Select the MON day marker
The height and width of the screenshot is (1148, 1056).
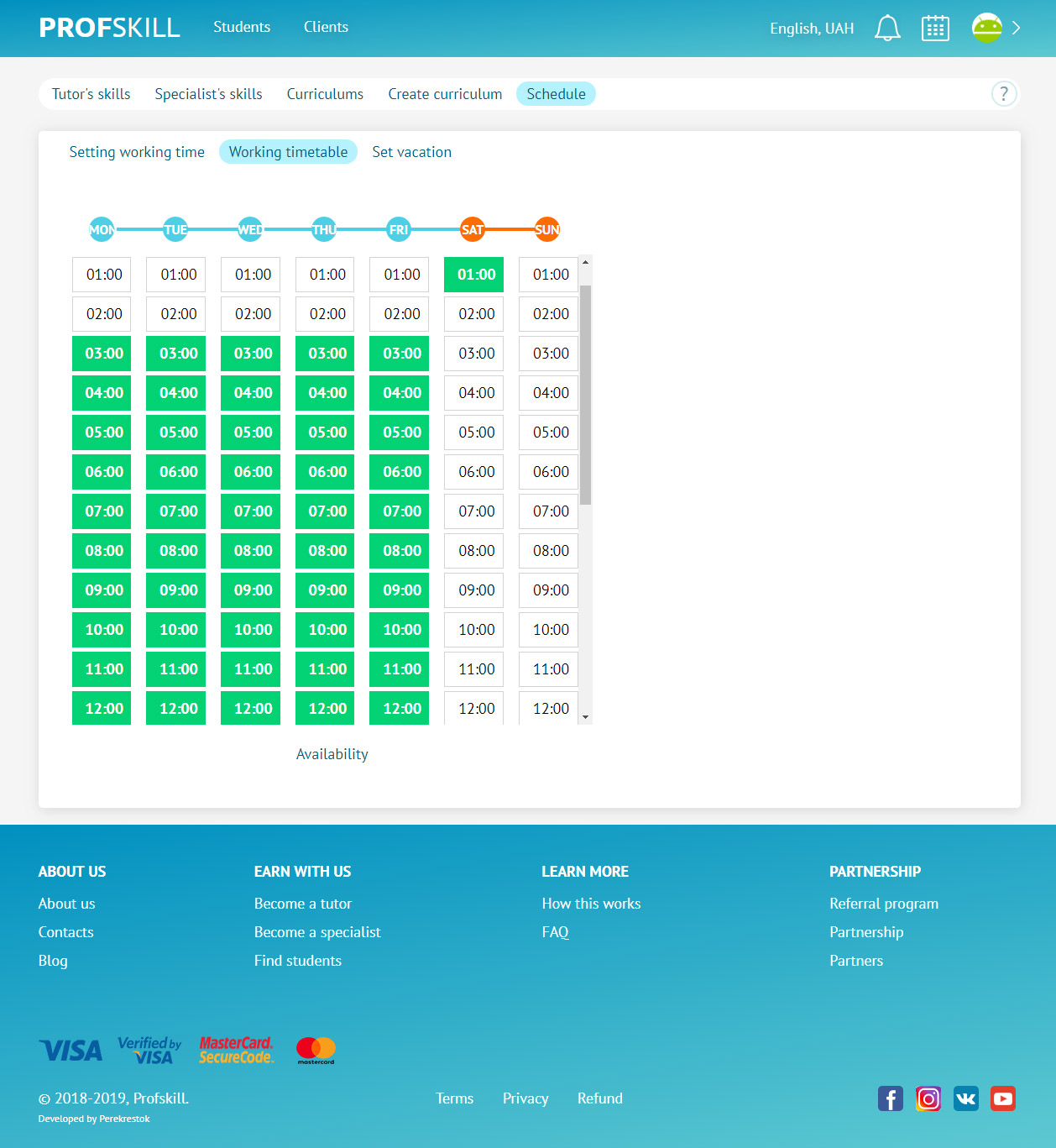102,229
